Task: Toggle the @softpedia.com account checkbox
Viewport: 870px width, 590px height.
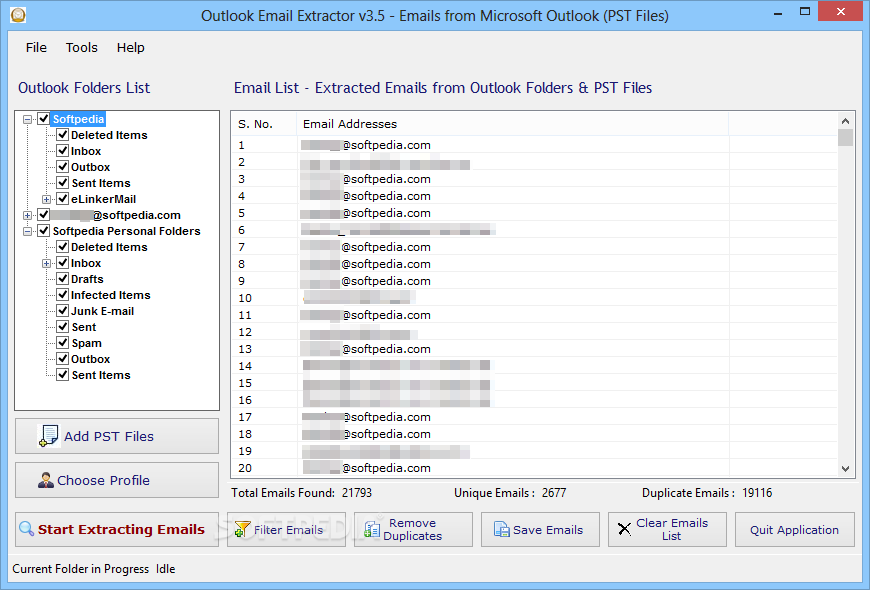Action: 44,214
